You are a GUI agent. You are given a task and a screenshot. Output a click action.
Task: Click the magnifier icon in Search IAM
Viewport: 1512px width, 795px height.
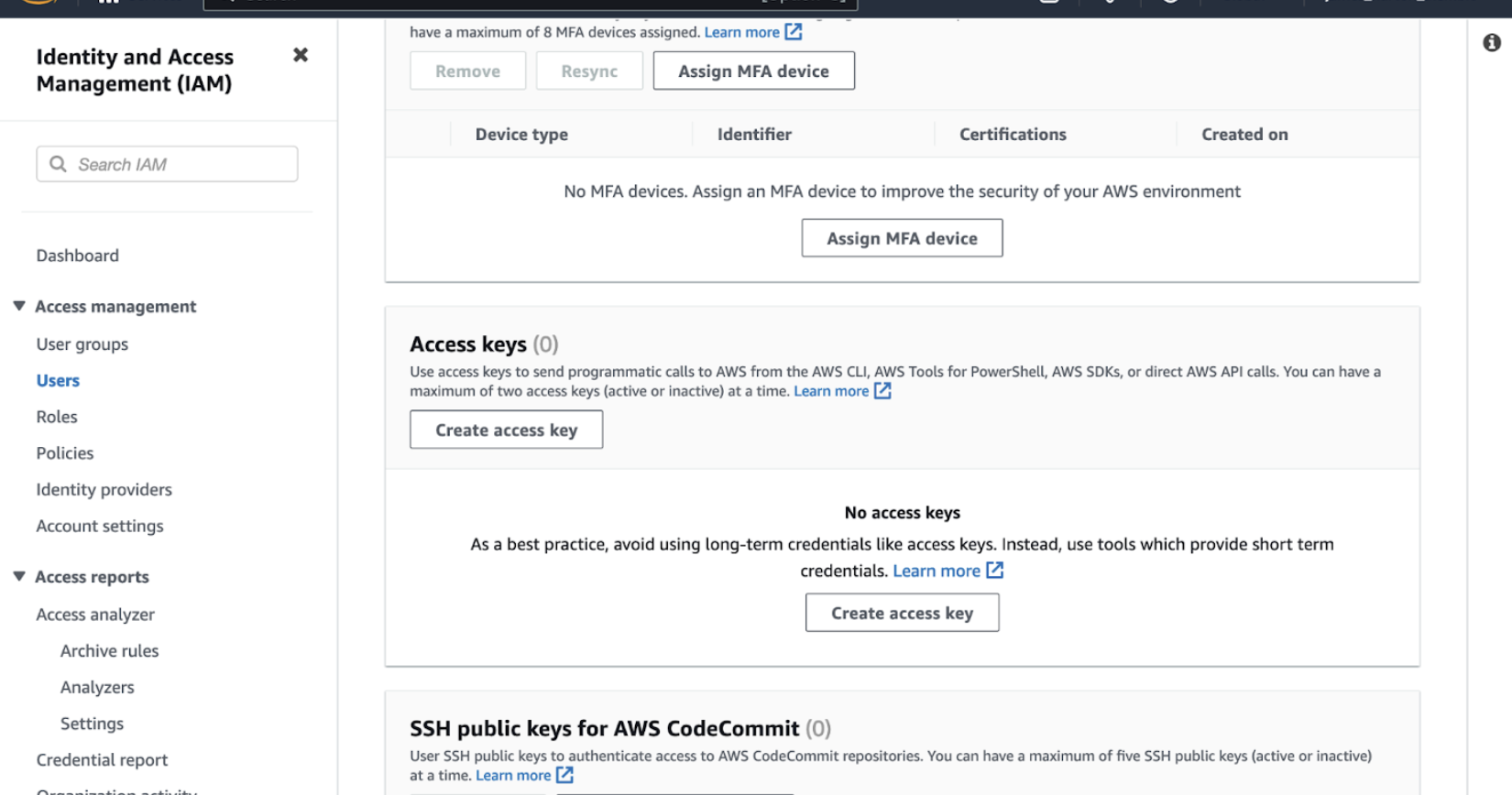point(58,164)
